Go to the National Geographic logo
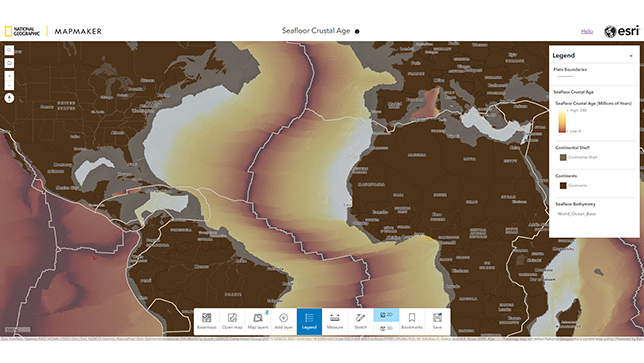 click(22, 31)
